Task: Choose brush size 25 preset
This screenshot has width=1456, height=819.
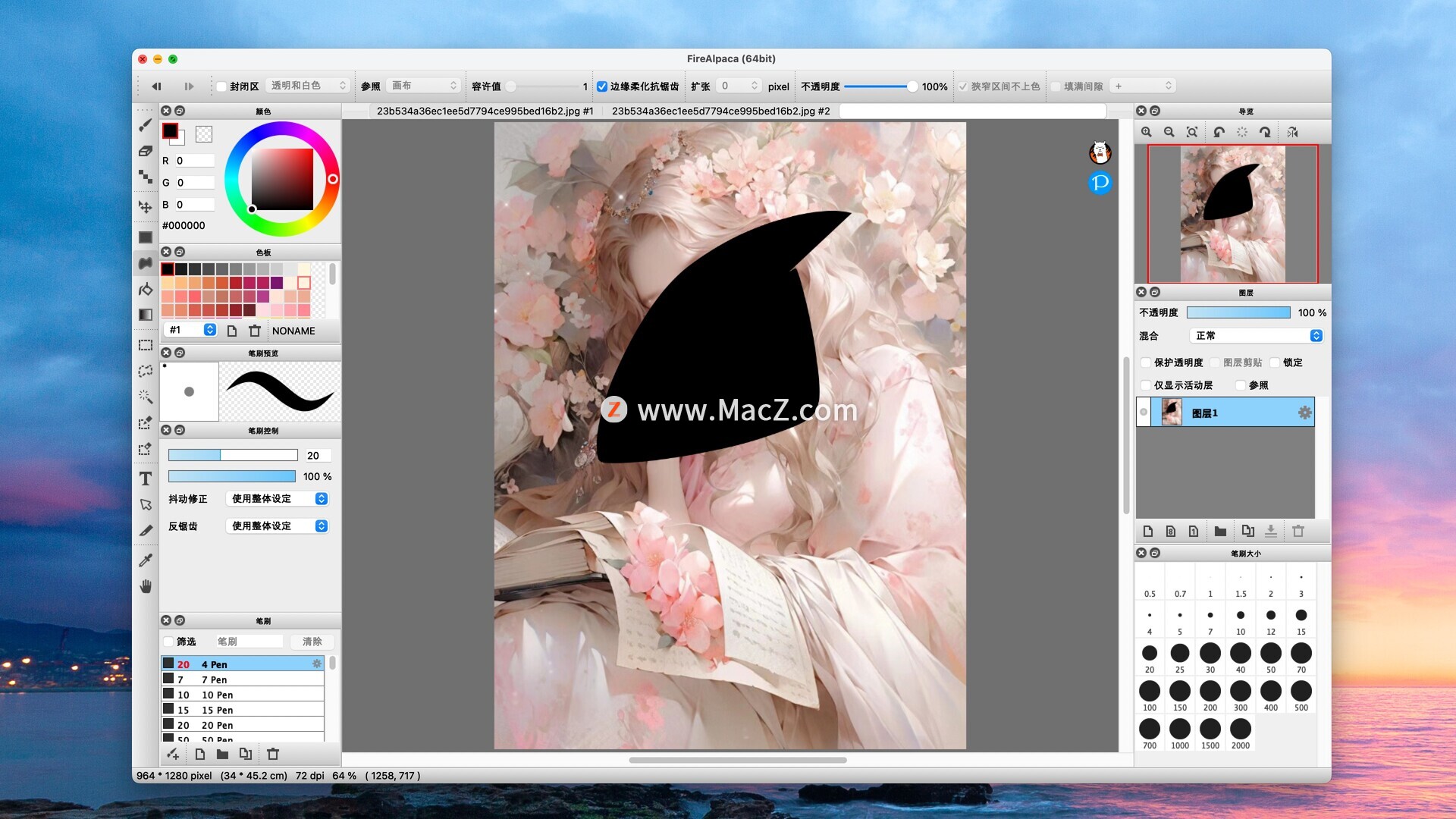Action: tap(1180, 657)
